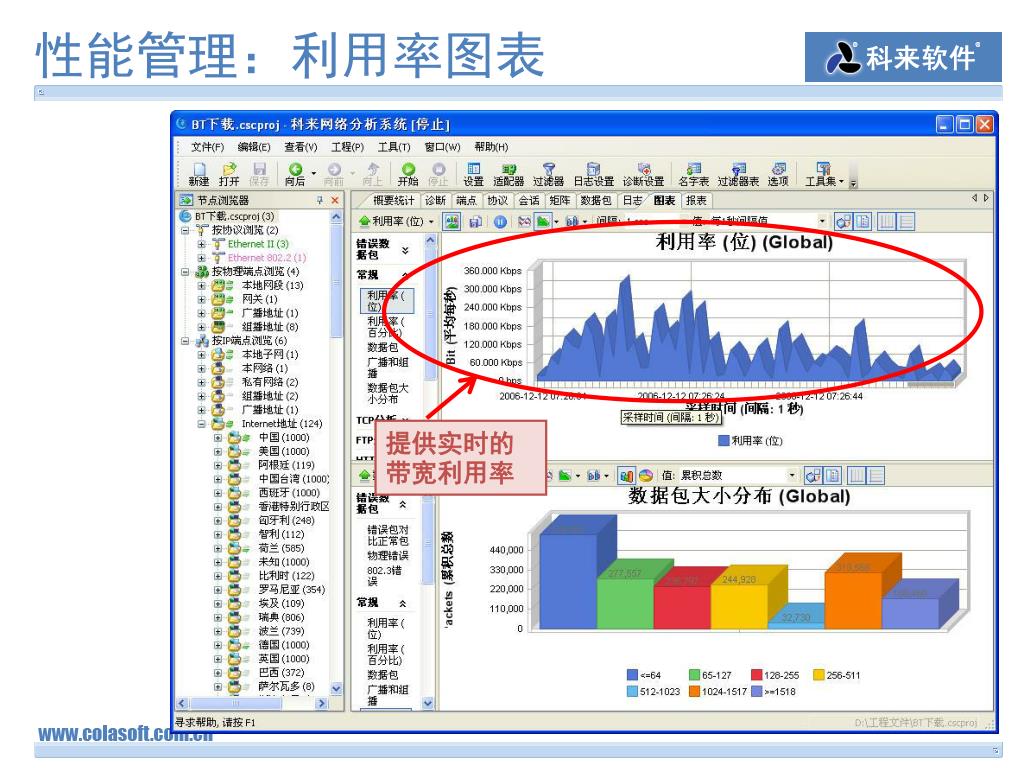This screenshot has height=768, width=1024.
Task: Select bar chart type icon in upper chart toolbar
Action: click(572, 221)
